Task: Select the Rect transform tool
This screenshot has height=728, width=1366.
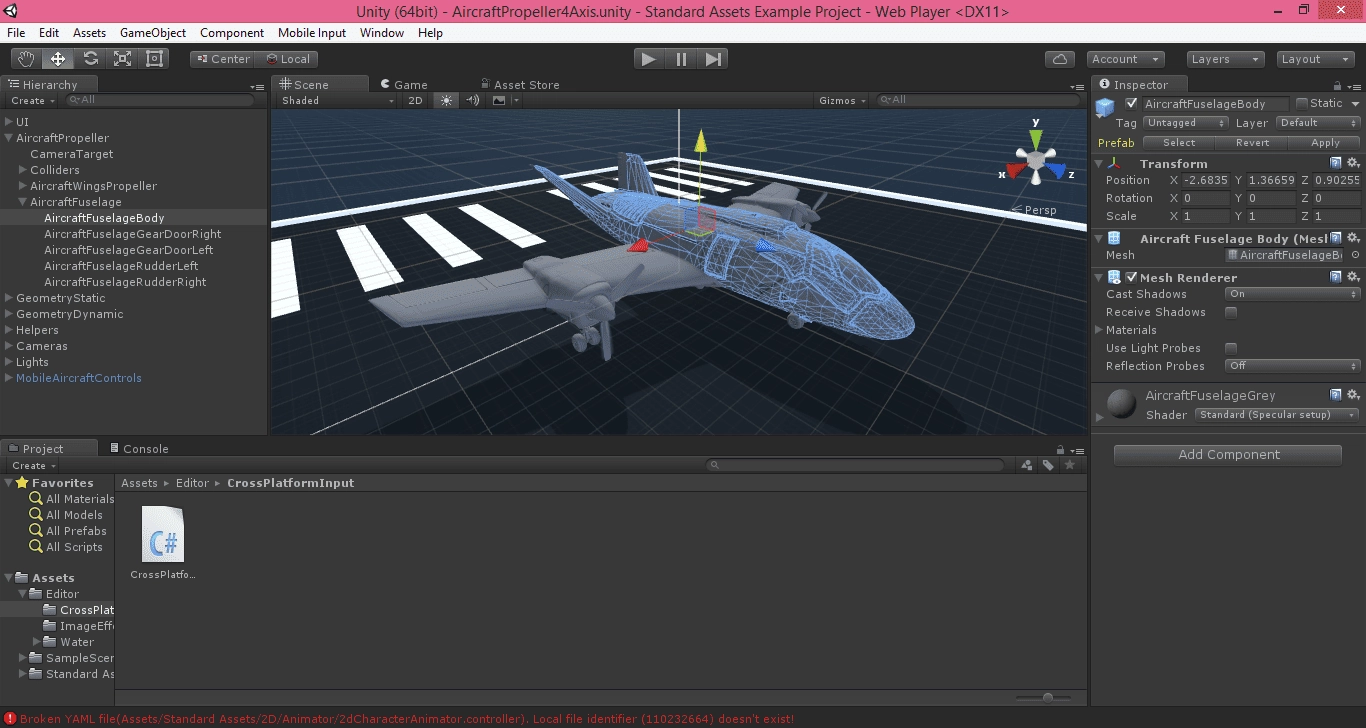Action: (x=155, y=59)
